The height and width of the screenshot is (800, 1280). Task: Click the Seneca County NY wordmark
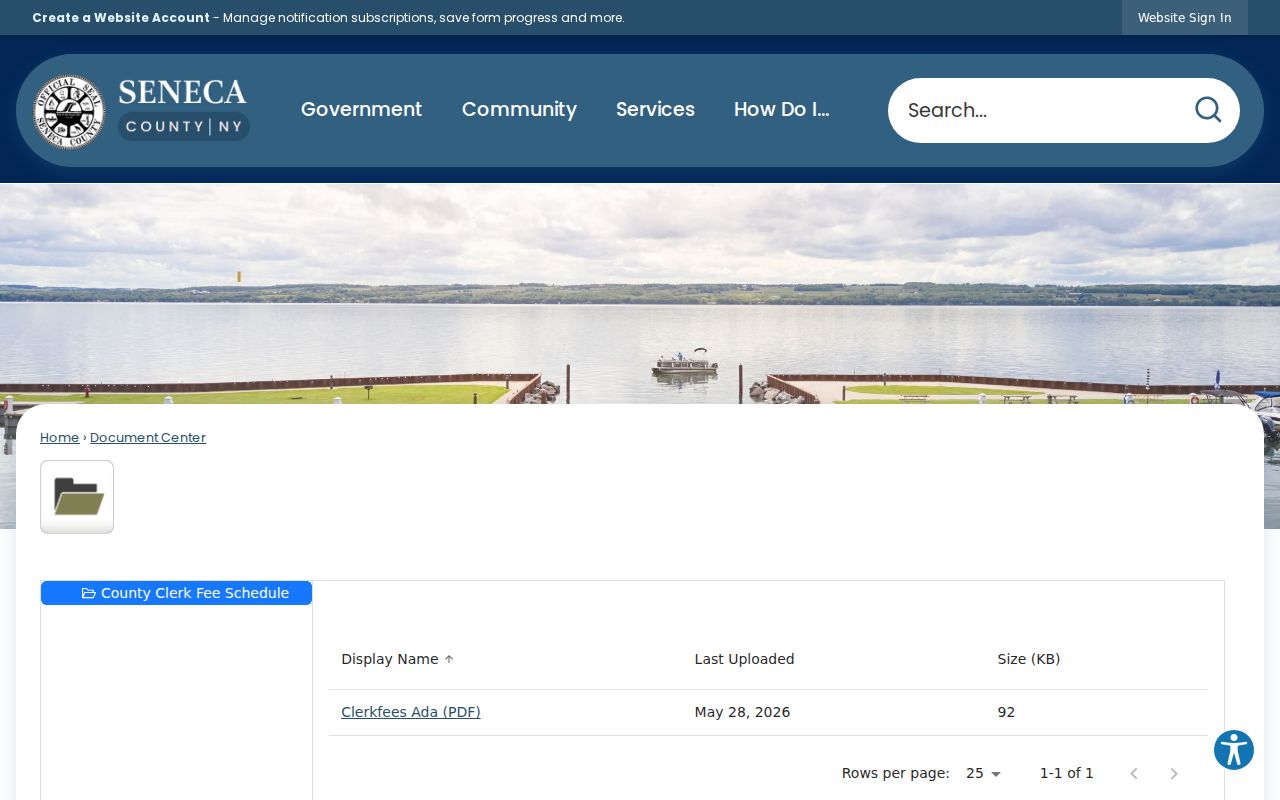(x=183, y=110)
